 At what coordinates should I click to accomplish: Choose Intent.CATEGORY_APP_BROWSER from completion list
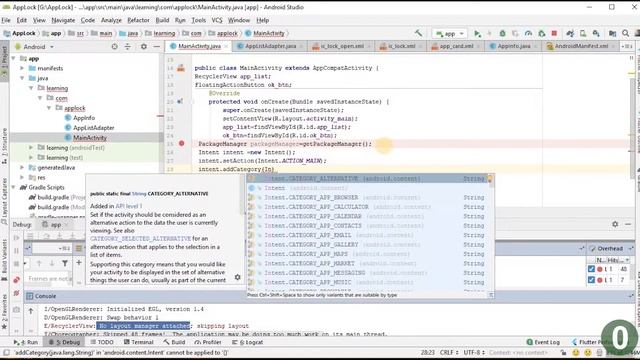[370, 198]
